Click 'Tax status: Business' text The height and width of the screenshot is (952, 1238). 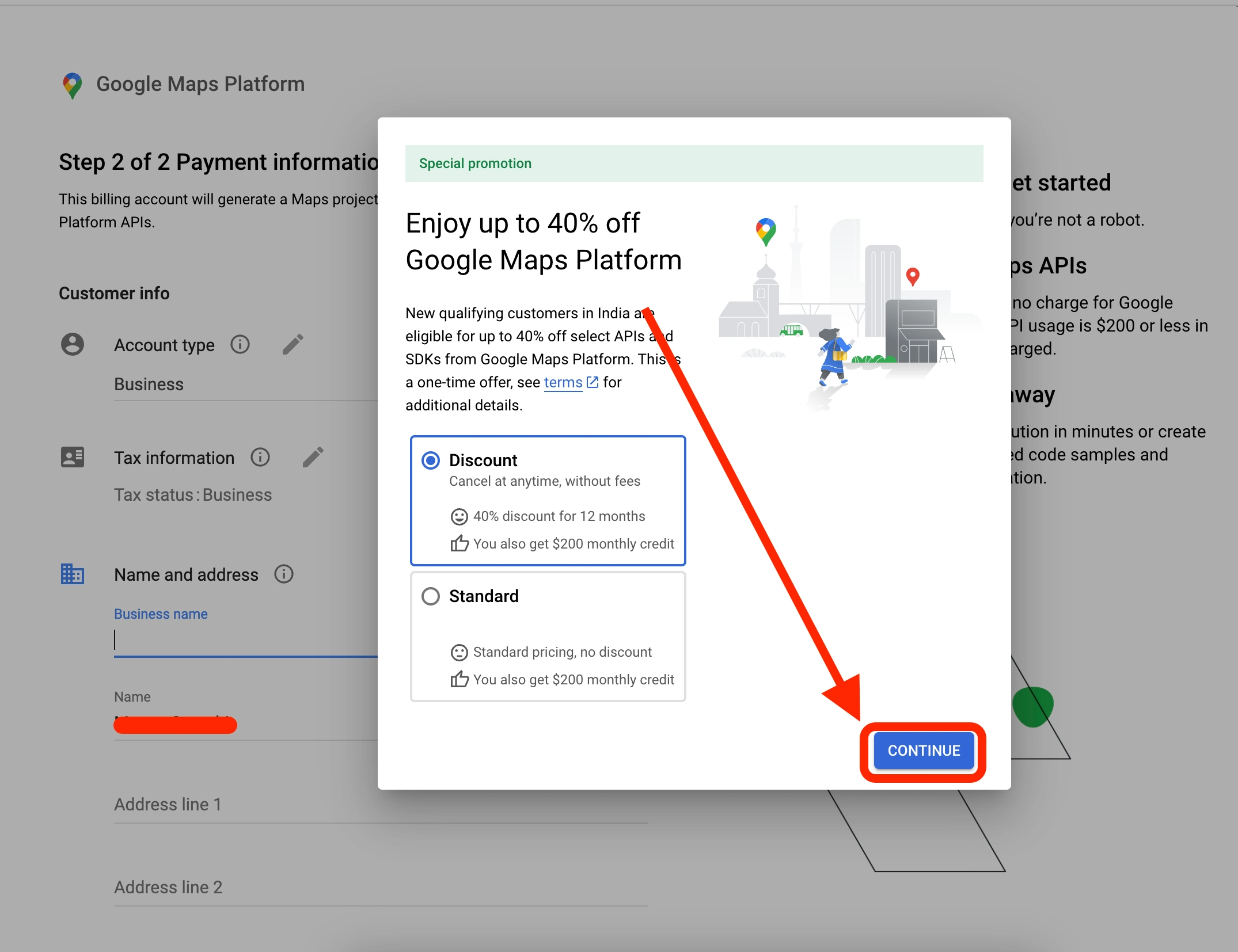pos(193,495)
